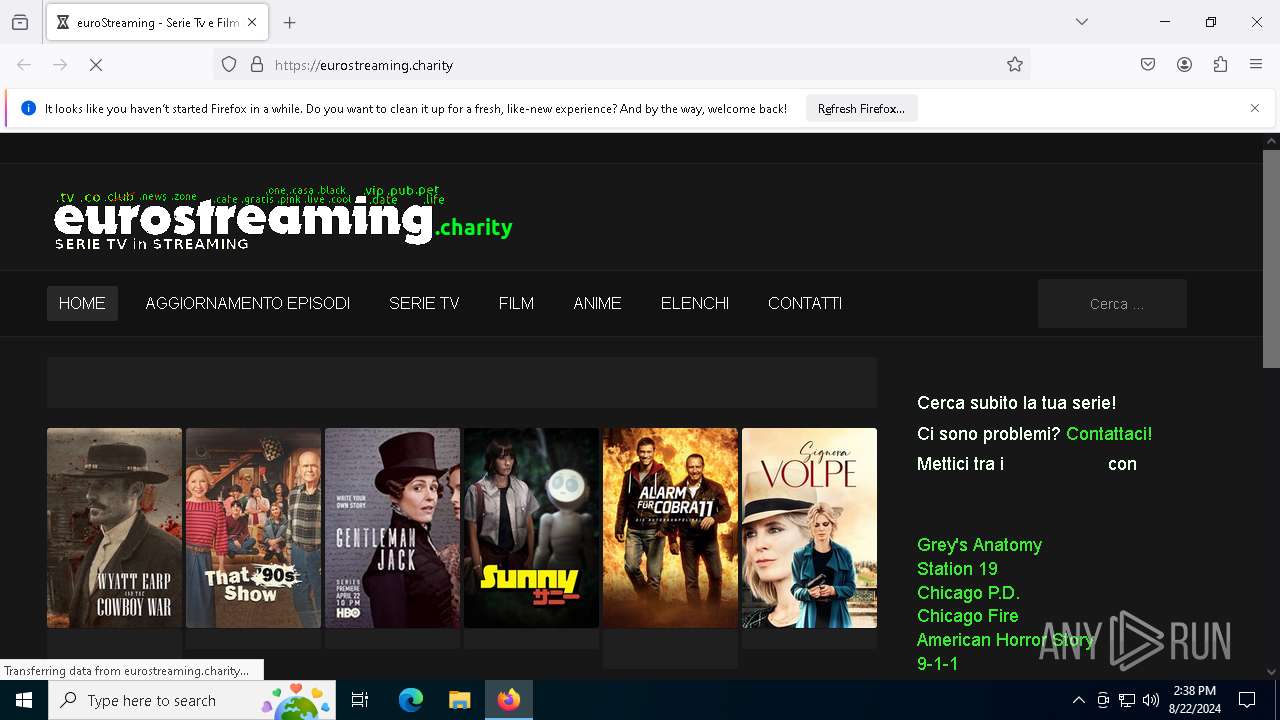Bookmark this page with star icon
Image resolution: width=1280 pixels, height=720 pixels.
click(1015, 65)
